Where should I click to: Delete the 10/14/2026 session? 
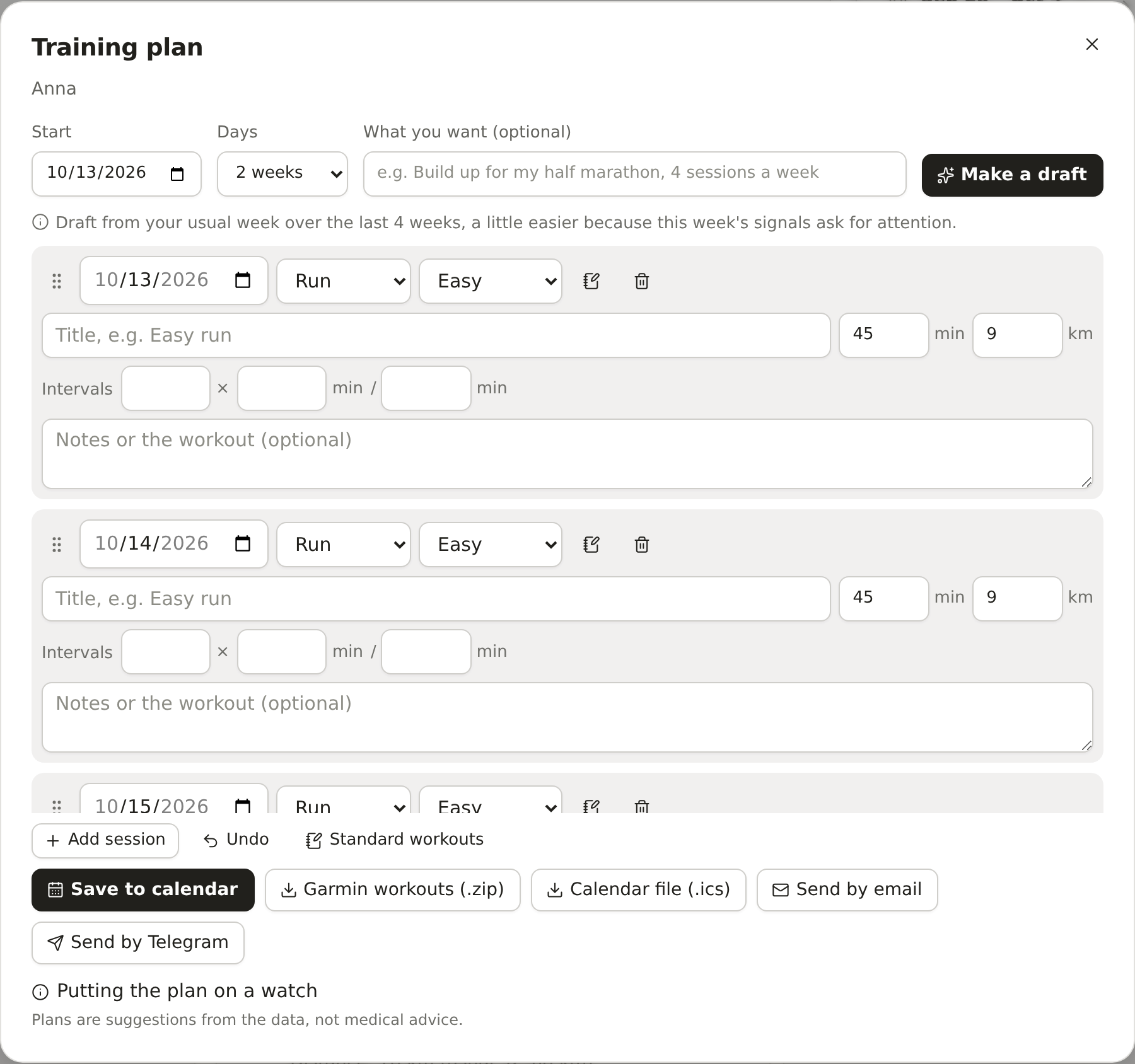point(642,545)
